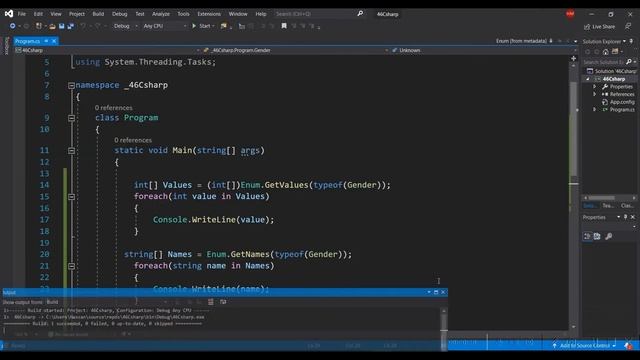Open the Debug menu

click(120, 14)
